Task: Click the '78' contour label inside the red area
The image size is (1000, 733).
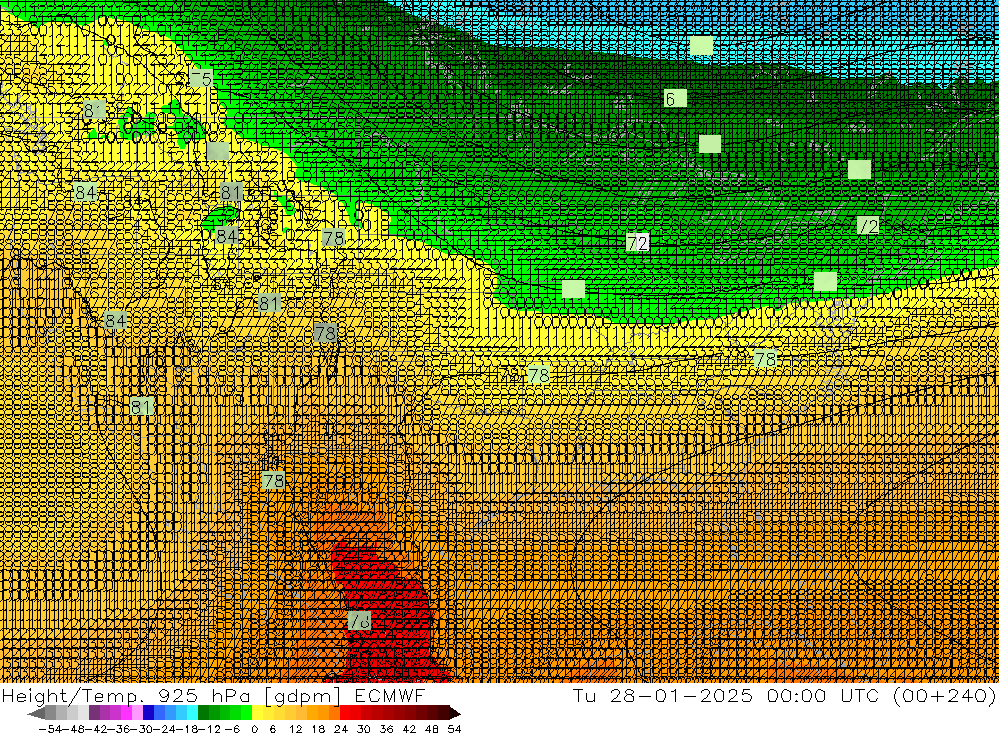Action: (x=360, y=620)
